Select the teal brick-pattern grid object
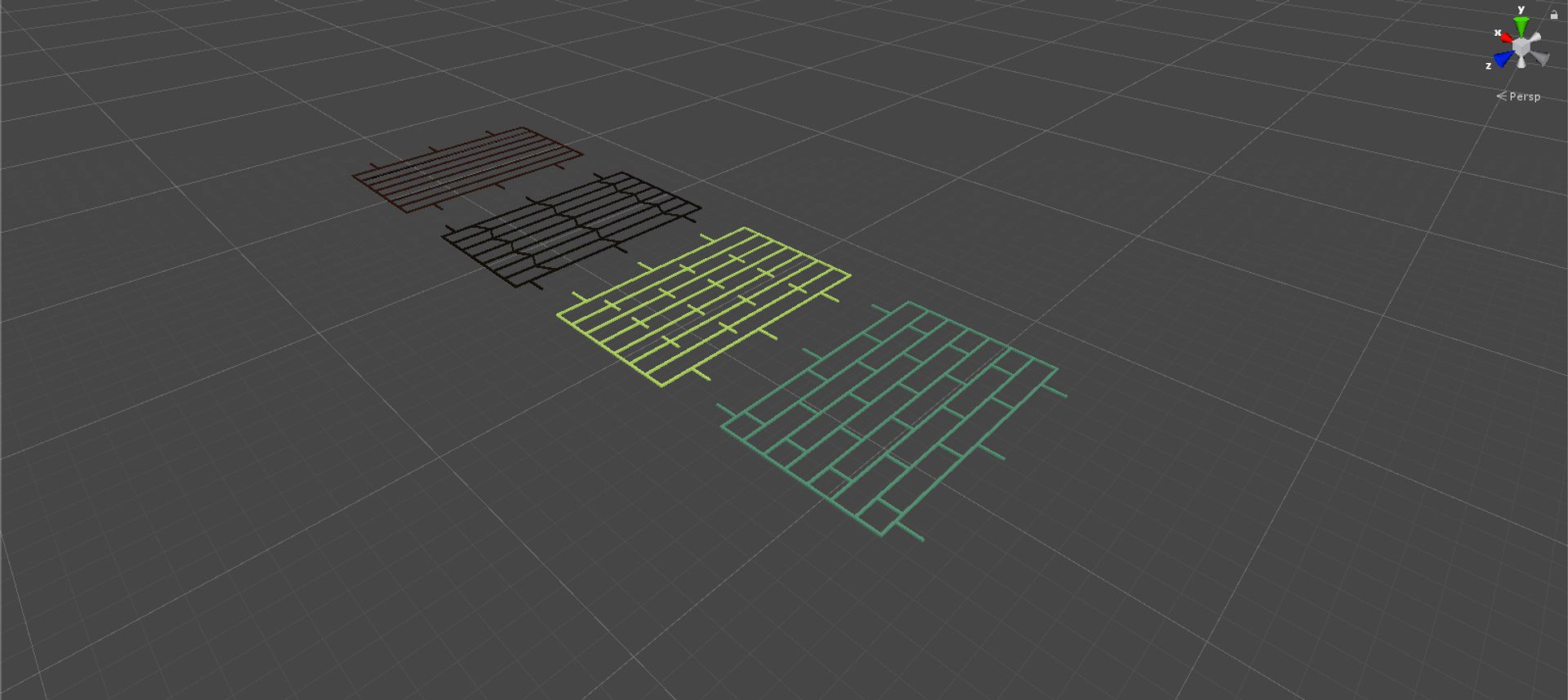This screenshot has height=700, width=1568. [x=890, y=418]
